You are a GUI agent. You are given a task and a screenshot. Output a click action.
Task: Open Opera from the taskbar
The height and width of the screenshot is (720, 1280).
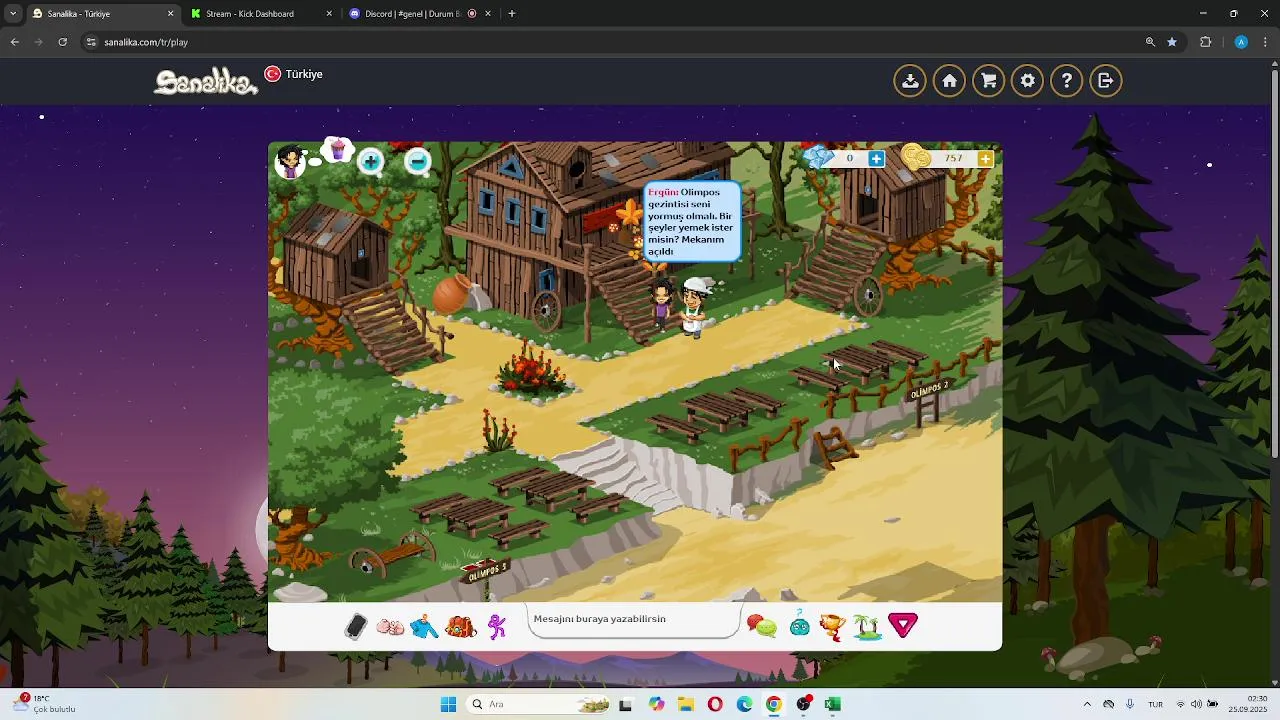[715, 704]
